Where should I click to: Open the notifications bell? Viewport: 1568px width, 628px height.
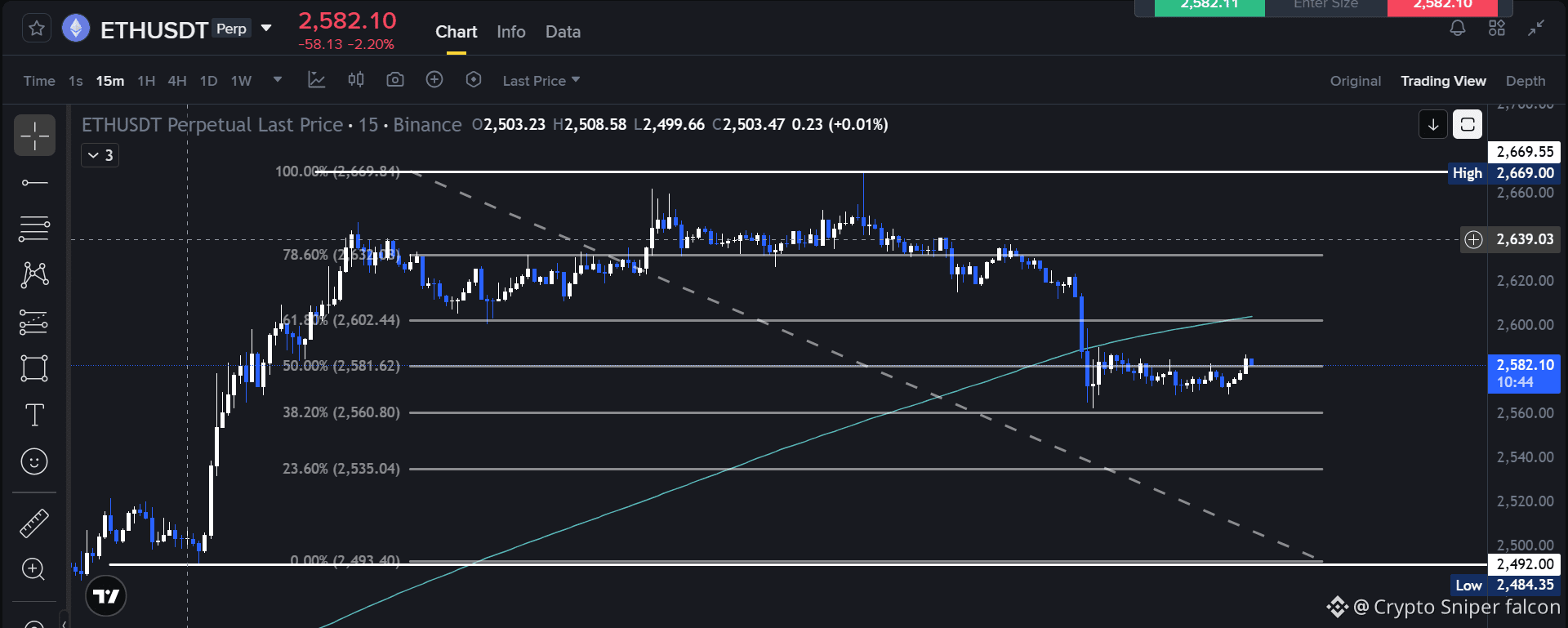coord(1458,29)
